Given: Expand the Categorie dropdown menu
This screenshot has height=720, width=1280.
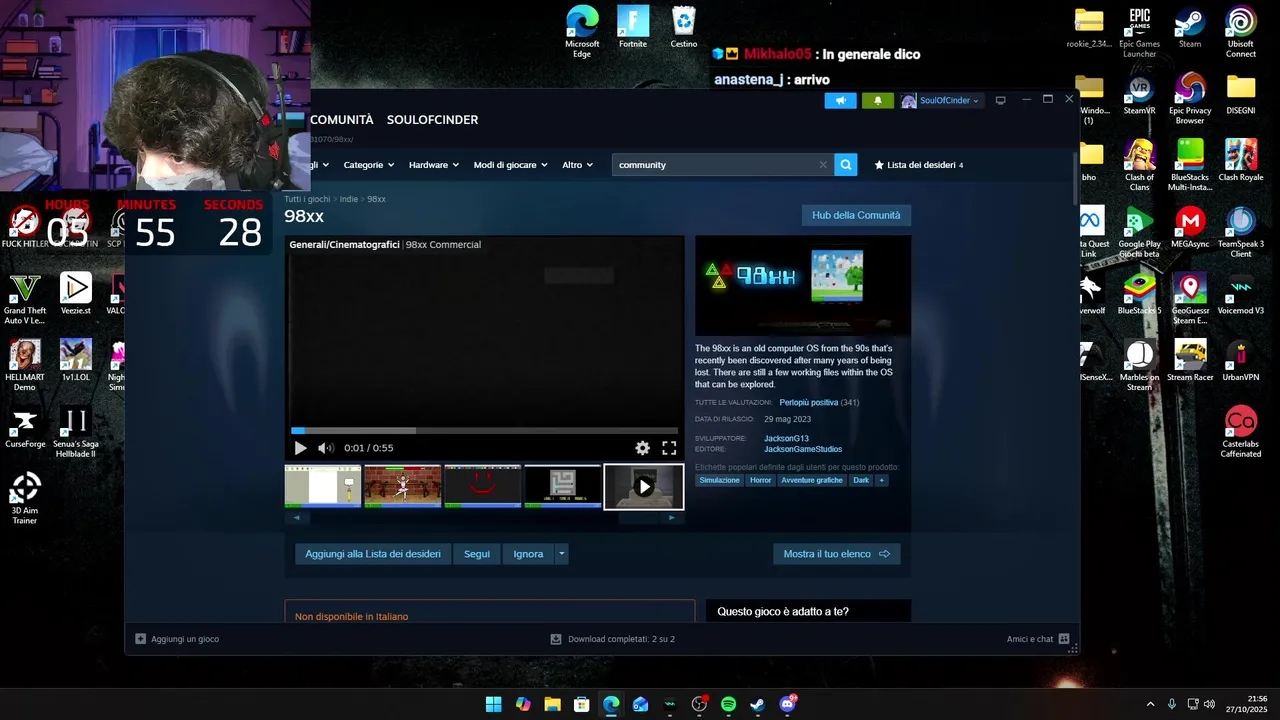Looking at the screenshot, I should (x=369, y=165).
